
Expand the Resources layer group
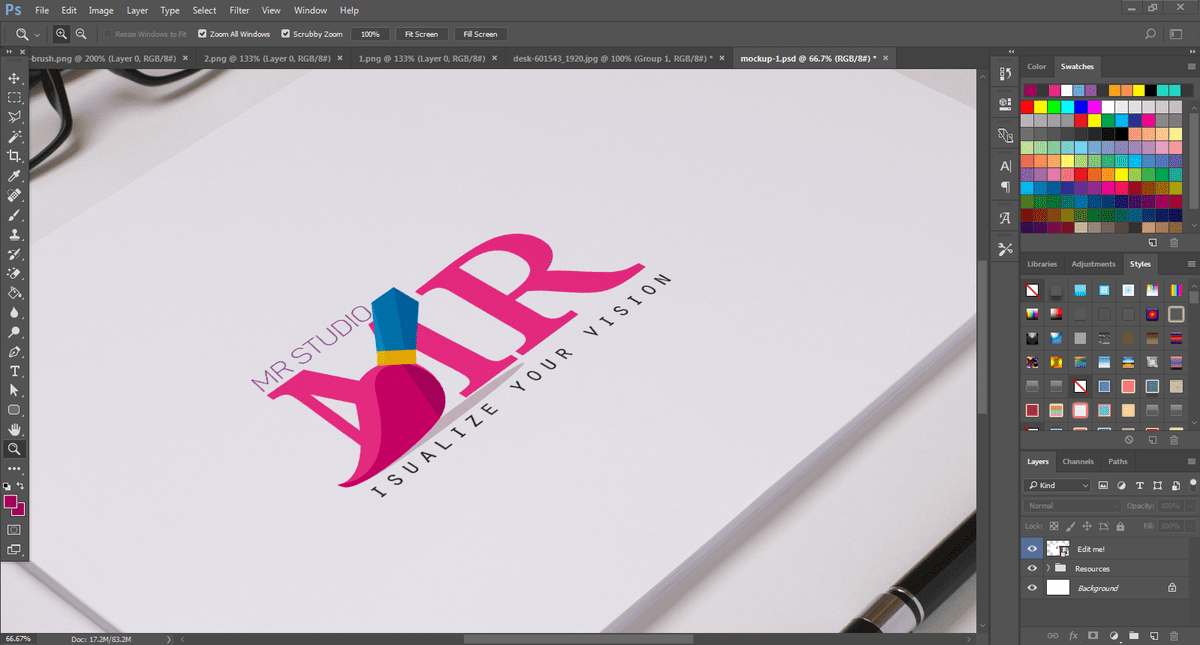[1047, 568]
